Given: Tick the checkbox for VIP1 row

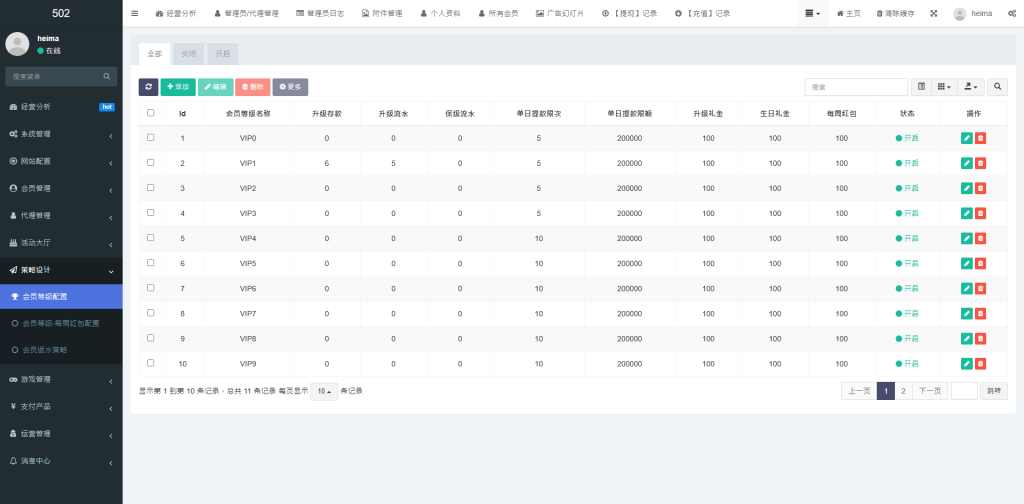Looking at the screenshot, I should click(151, 163).
